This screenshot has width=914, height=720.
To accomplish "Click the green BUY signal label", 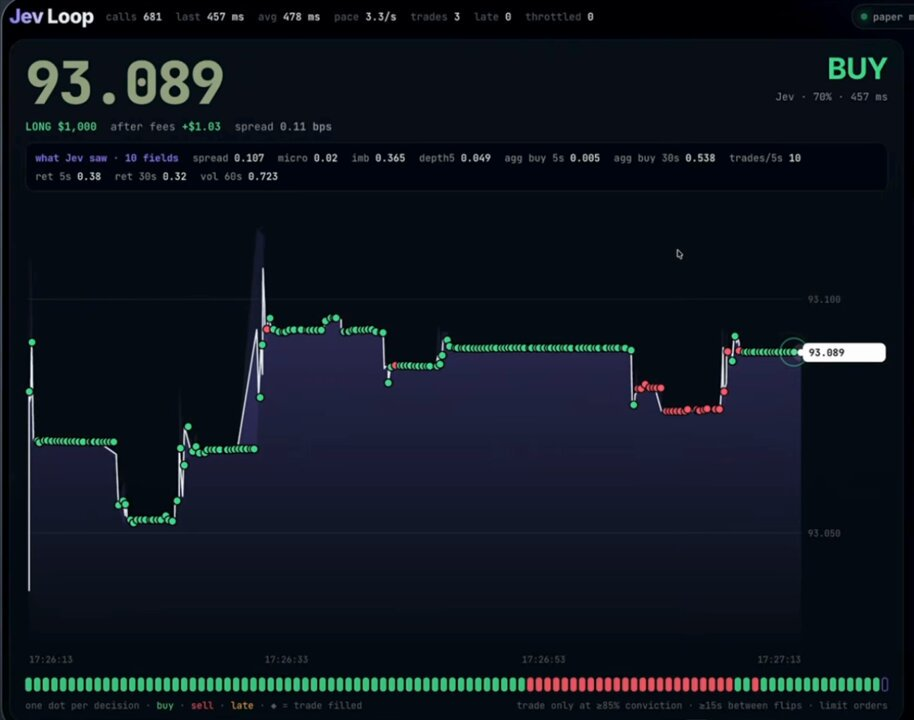I will (857, 69).
